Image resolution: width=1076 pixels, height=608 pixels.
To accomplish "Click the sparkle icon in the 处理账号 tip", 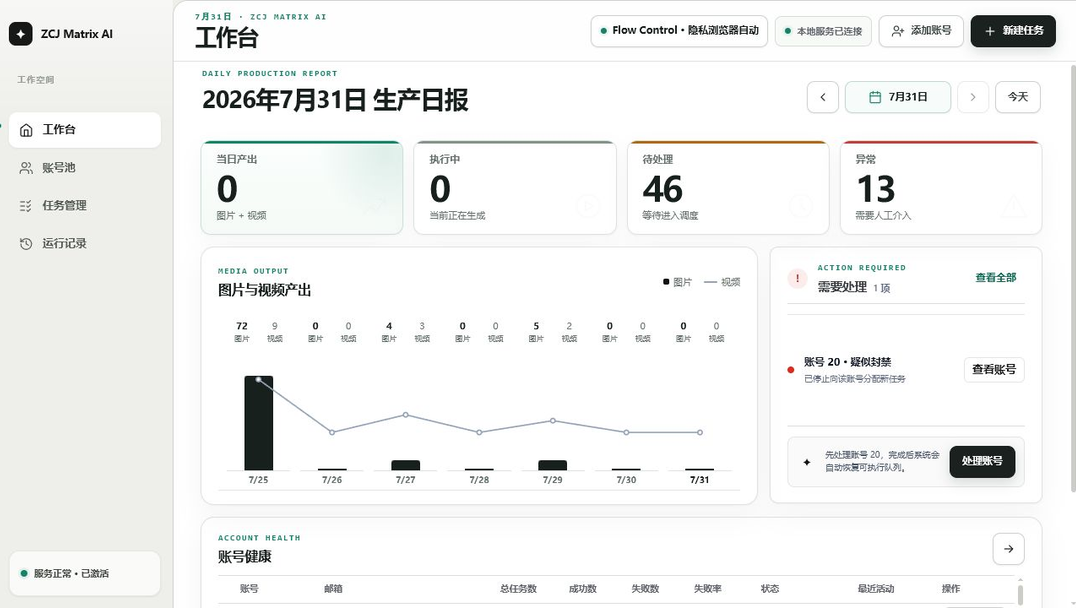I will (807, 462).
